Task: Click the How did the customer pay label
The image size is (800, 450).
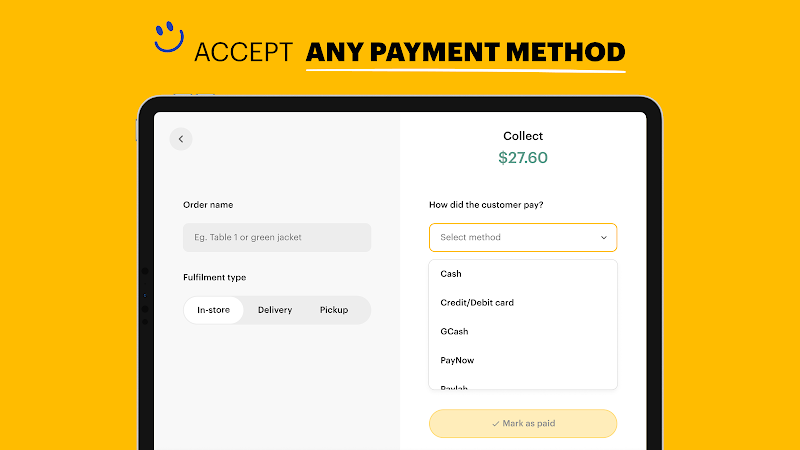Action: click(486, 205)
